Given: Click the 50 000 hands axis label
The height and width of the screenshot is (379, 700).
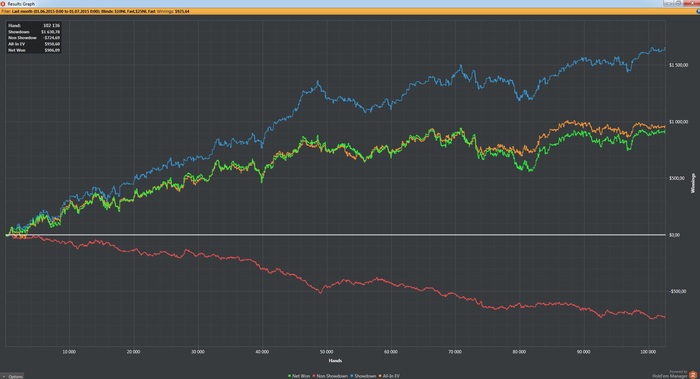Looking at the screenshot, I should [326, 352].
